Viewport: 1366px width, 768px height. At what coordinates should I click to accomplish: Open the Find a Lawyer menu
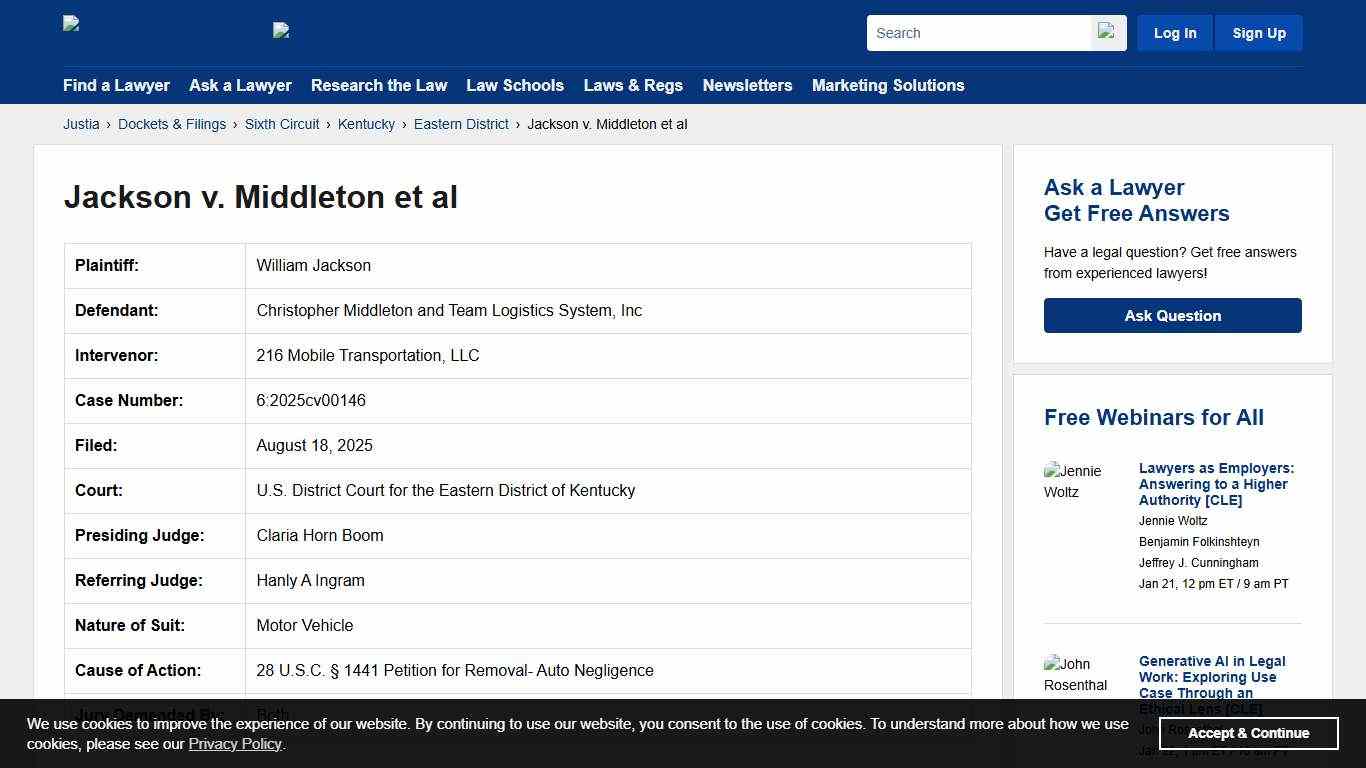click(x=116, y=86)
